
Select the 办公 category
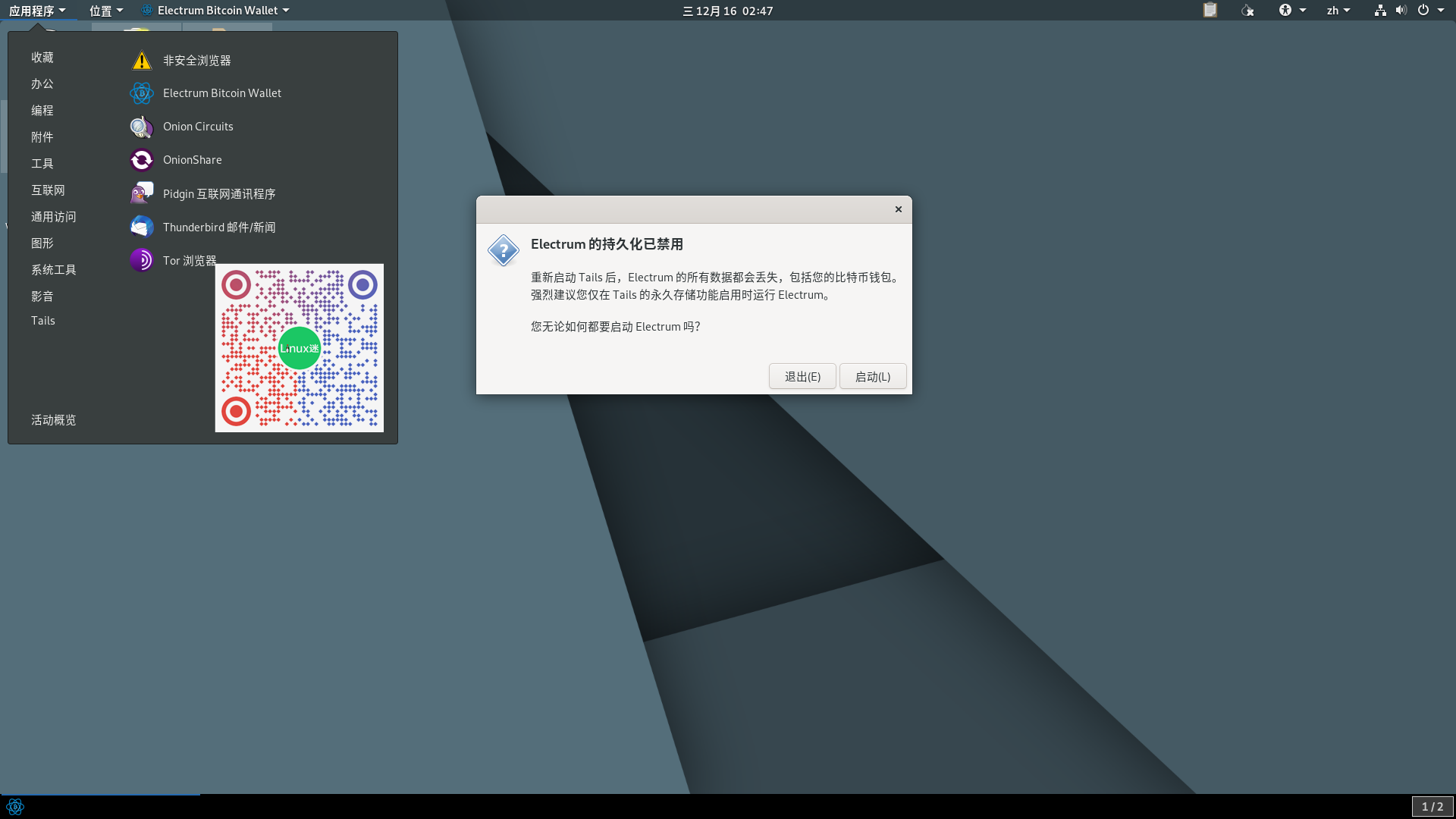42,84
